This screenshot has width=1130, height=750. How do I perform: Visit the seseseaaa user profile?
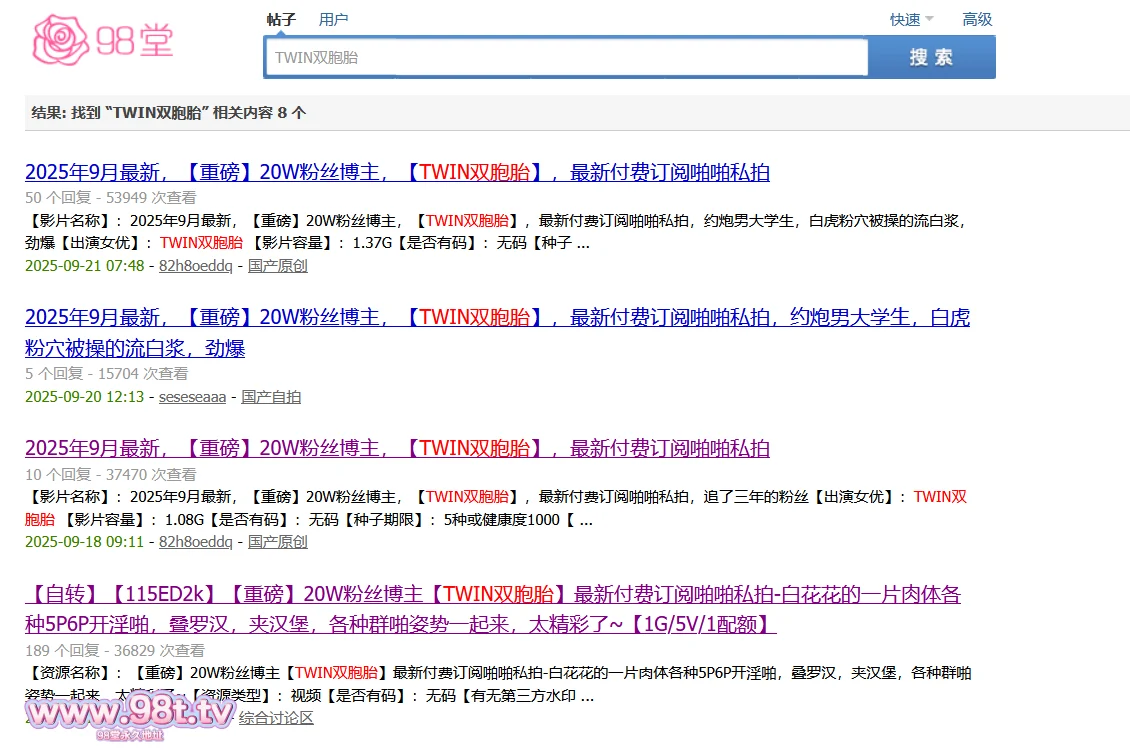[192, 396]
